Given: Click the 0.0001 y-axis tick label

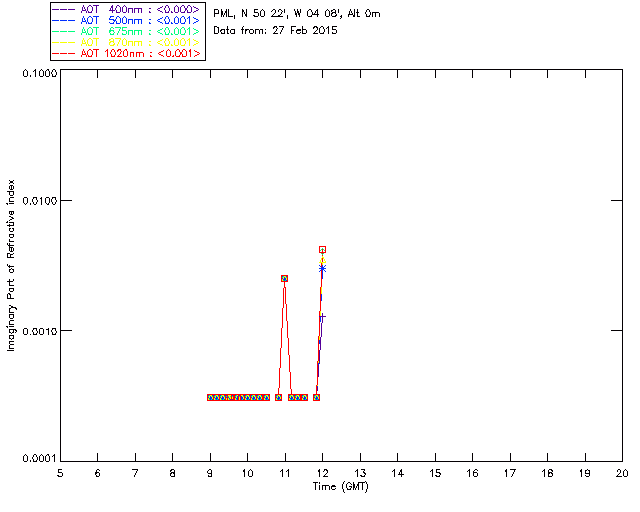Looking at the screenshot, I should (40, 459).
